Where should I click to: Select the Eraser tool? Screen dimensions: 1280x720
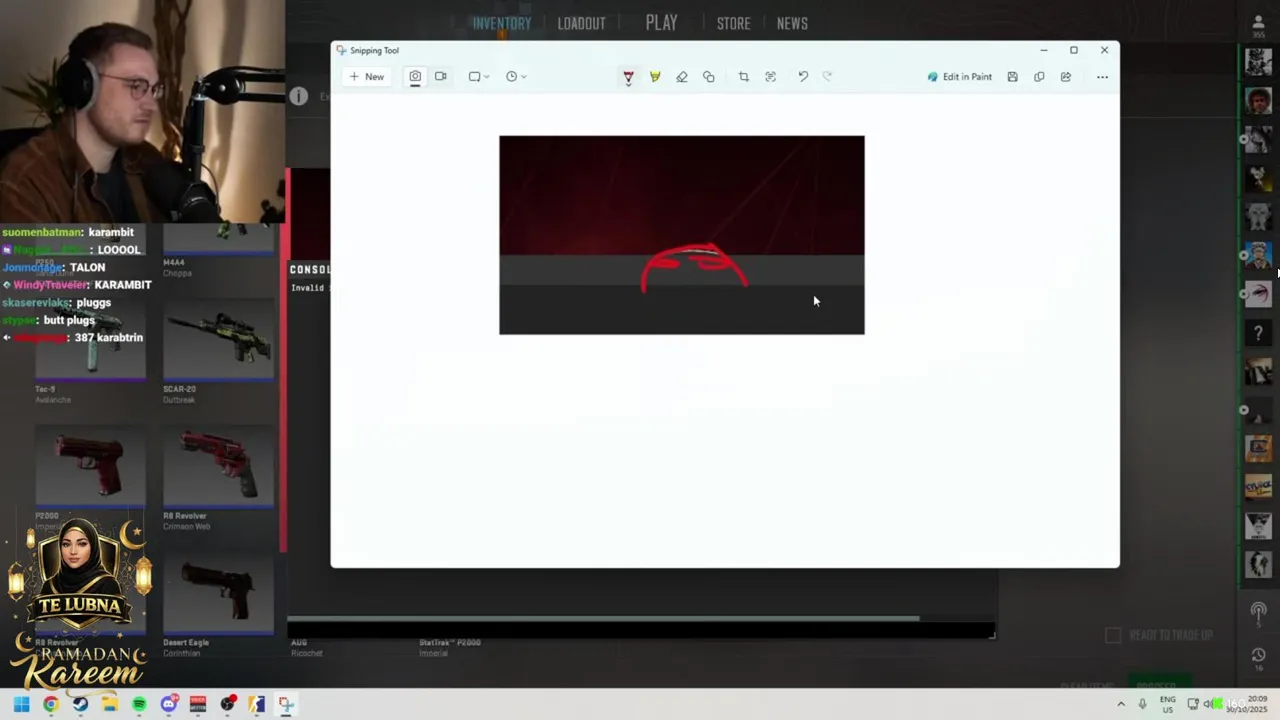(x=682, y=77)
